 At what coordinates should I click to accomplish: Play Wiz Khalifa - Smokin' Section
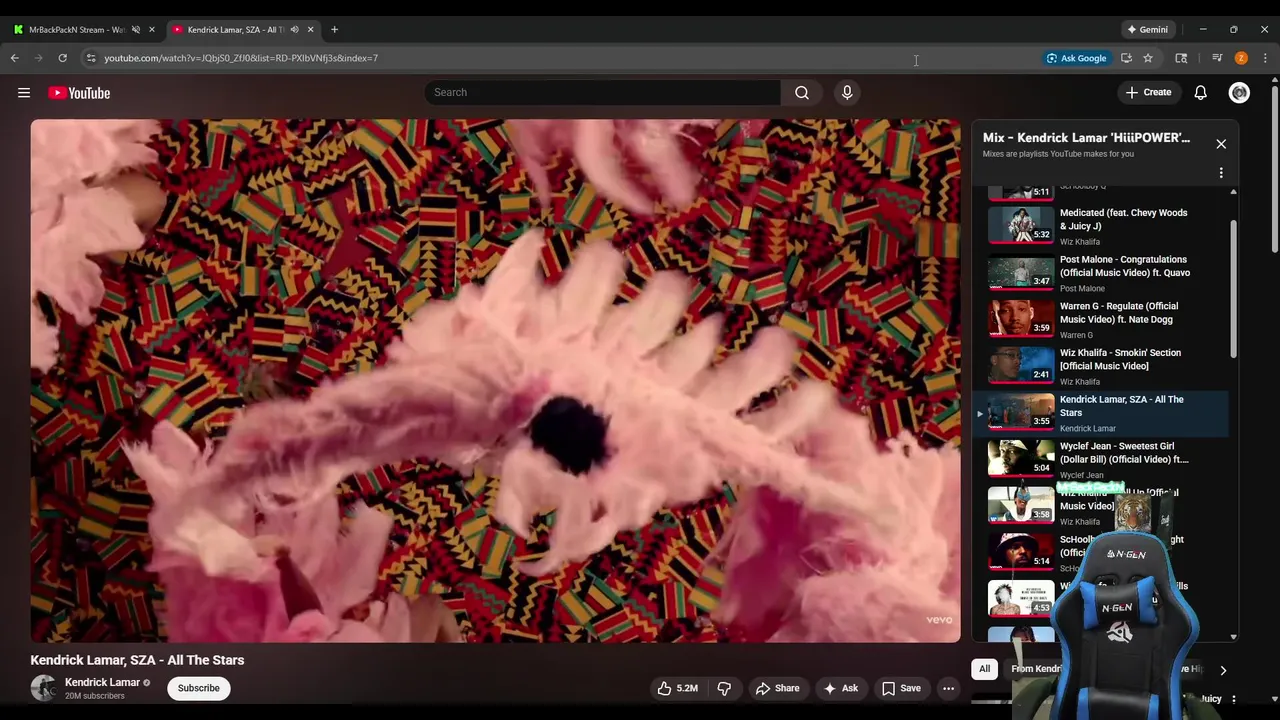[1102, 366]
